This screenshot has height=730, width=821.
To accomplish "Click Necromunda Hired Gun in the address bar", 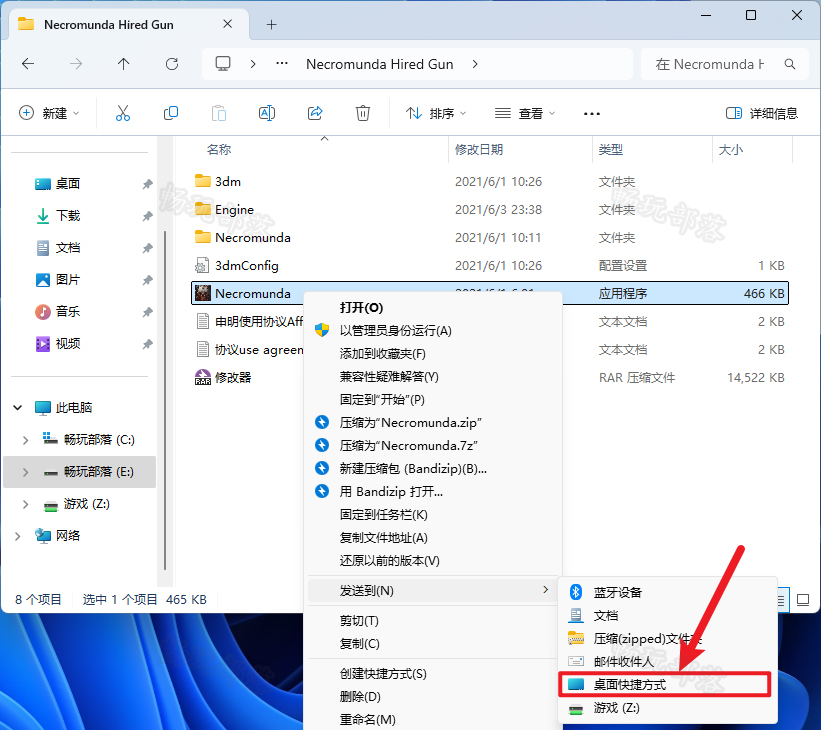I will 380,64.
